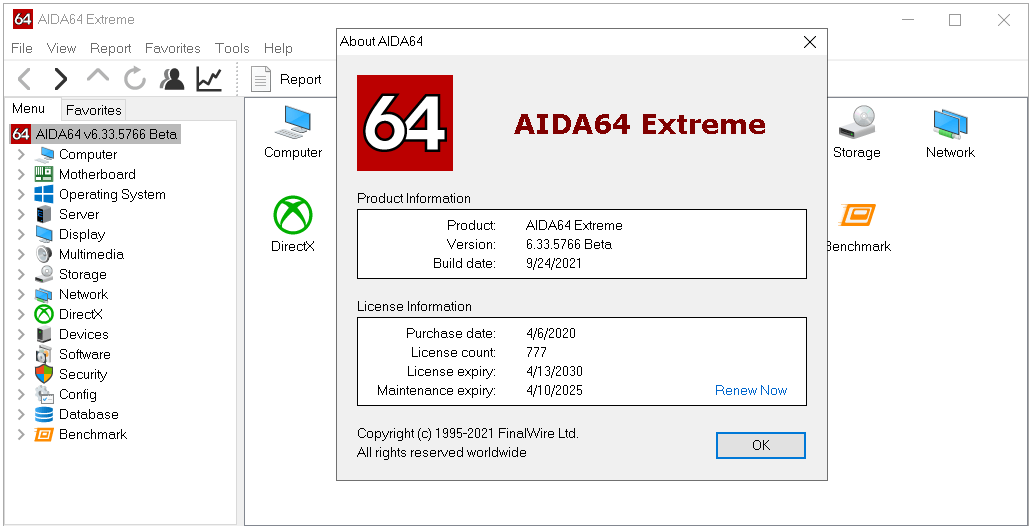This screenshot has height=526, width=1030.
Task: Select the Devices icon in tree
Action: pos(44,334)
